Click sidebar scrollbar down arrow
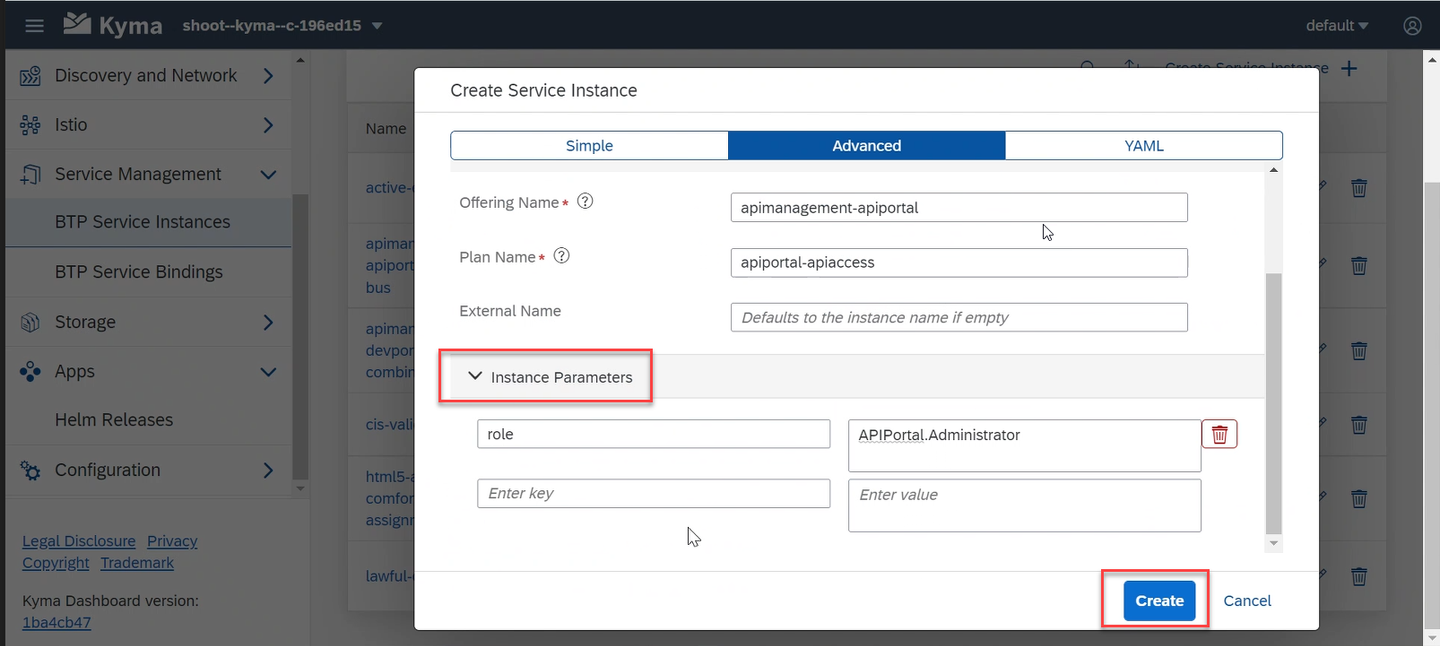Viewport: 1440px width, 646px height. [300, 489]
